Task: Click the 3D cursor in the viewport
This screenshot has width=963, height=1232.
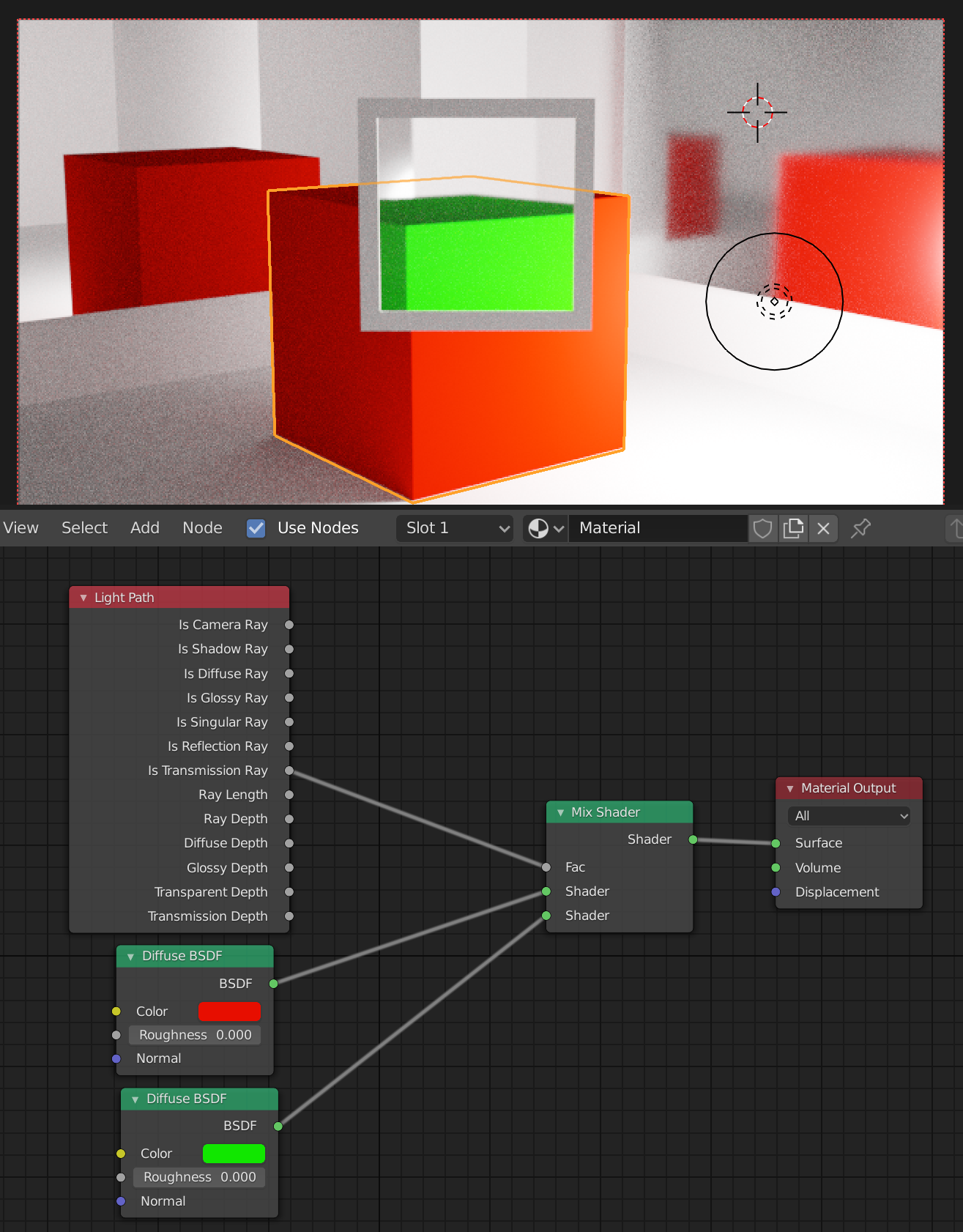Action: pos(757,112)
